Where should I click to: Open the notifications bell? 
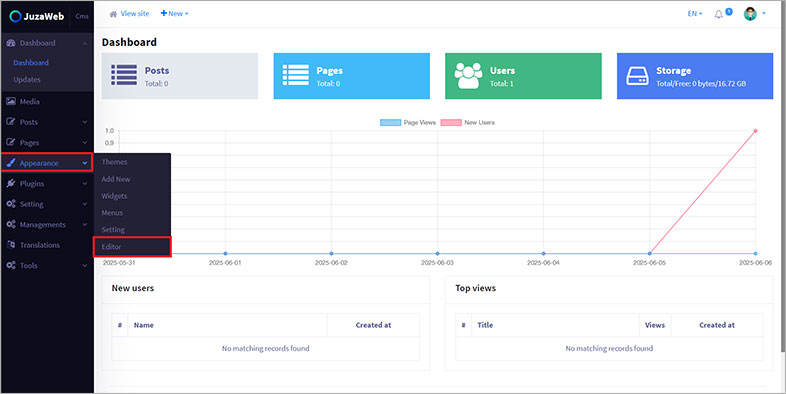tap(718, 14)
